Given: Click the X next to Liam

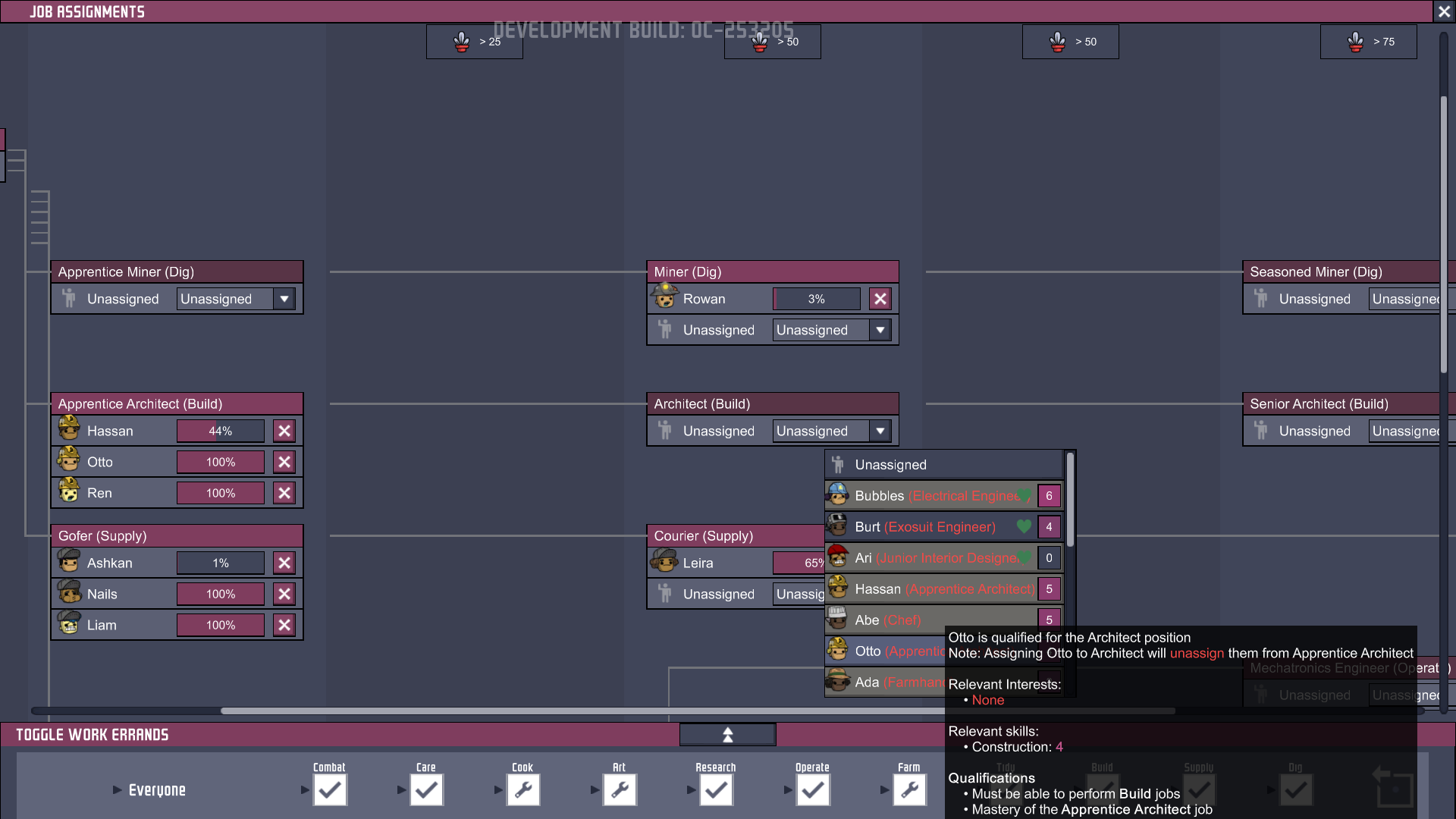Looking at the screenshot, I should click(x=284, y=625).
